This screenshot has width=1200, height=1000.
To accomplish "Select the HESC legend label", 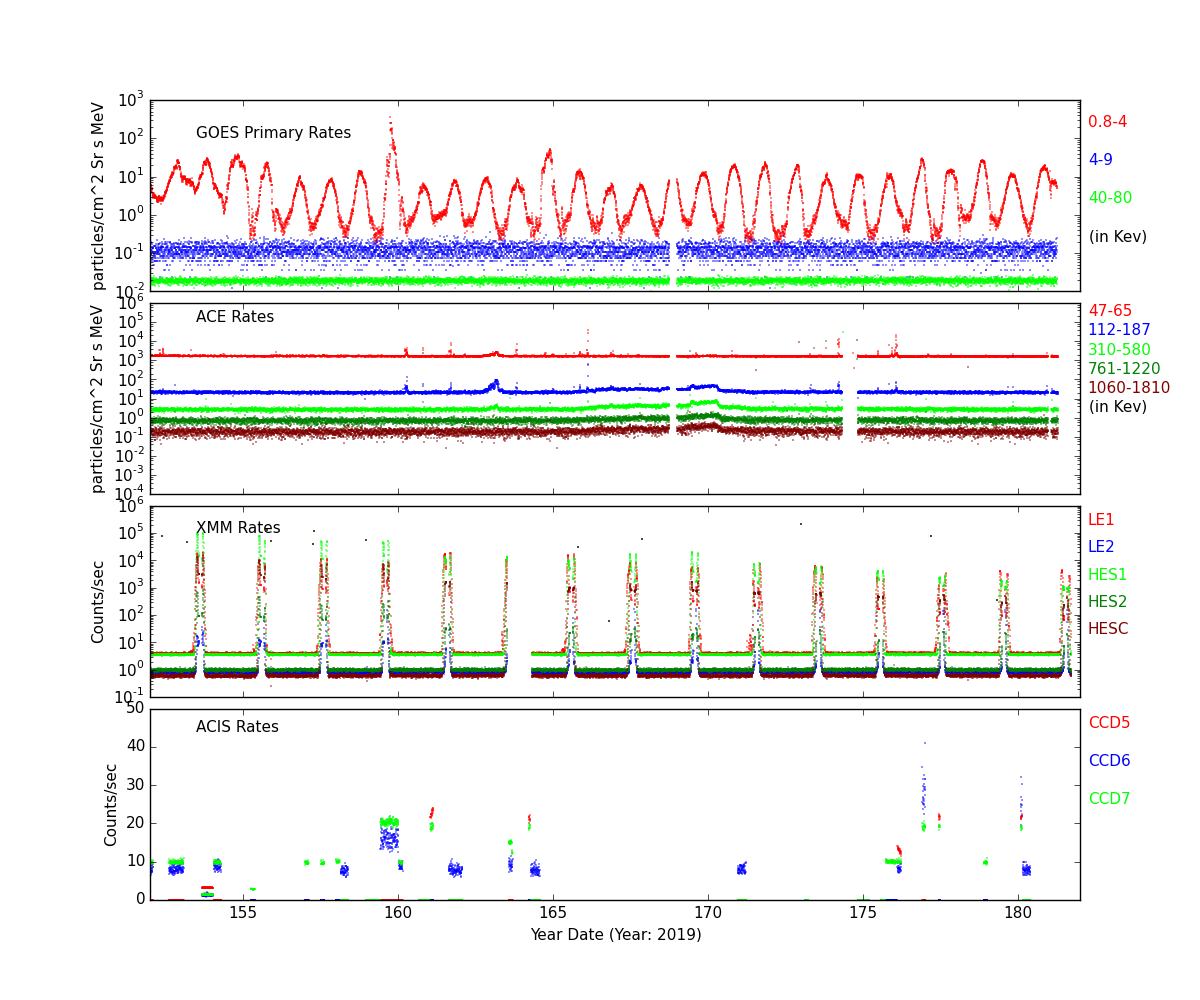I will pos(1107,629).
